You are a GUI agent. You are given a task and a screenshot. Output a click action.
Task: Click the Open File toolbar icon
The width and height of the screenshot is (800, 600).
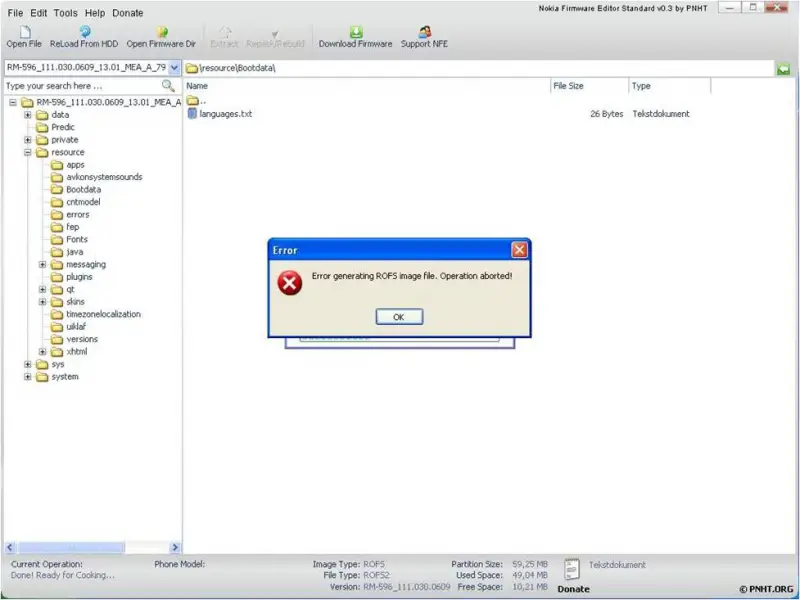point(24,32)
